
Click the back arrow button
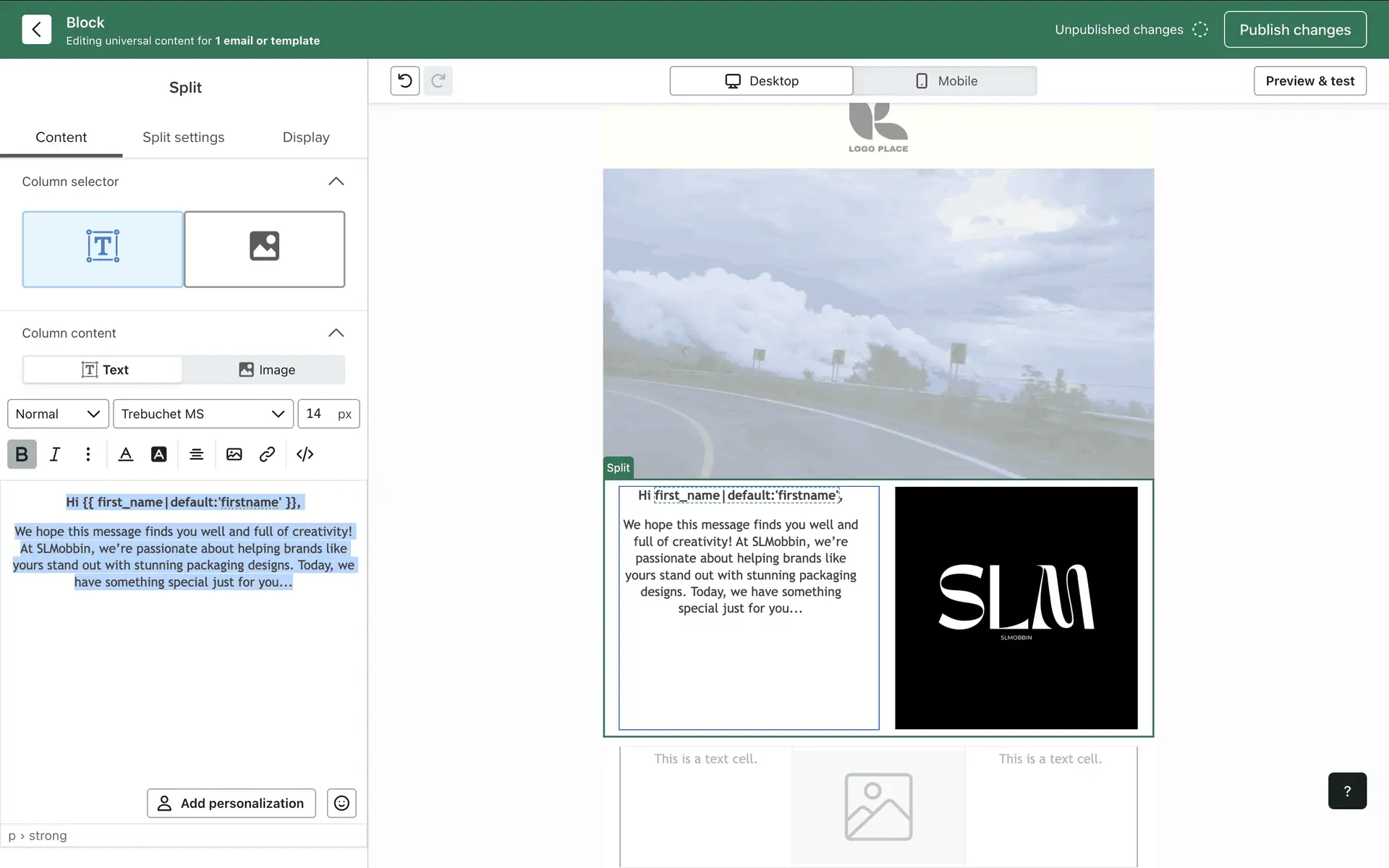36,30
